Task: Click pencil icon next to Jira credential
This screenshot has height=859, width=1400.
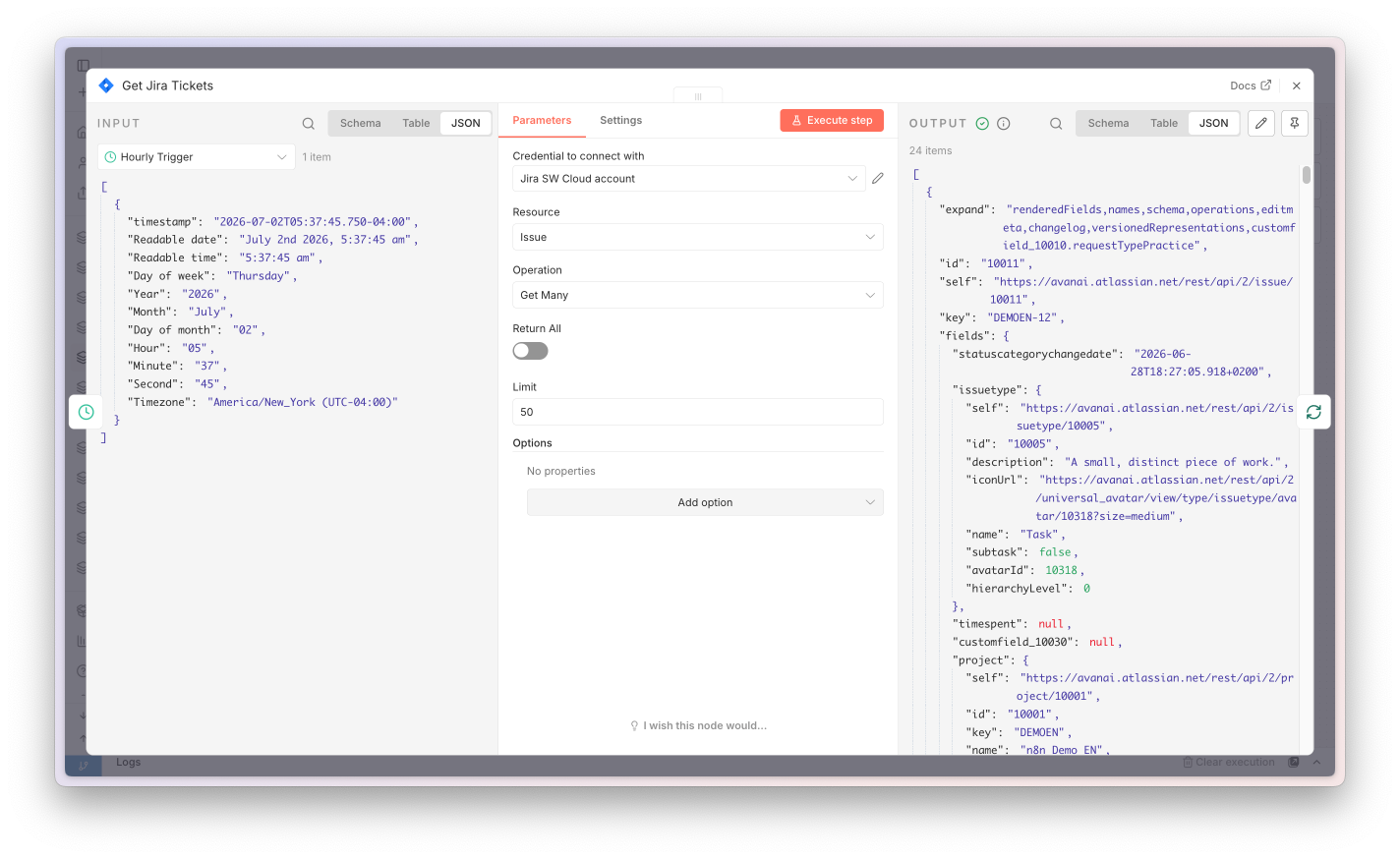Action: point(878,179)
